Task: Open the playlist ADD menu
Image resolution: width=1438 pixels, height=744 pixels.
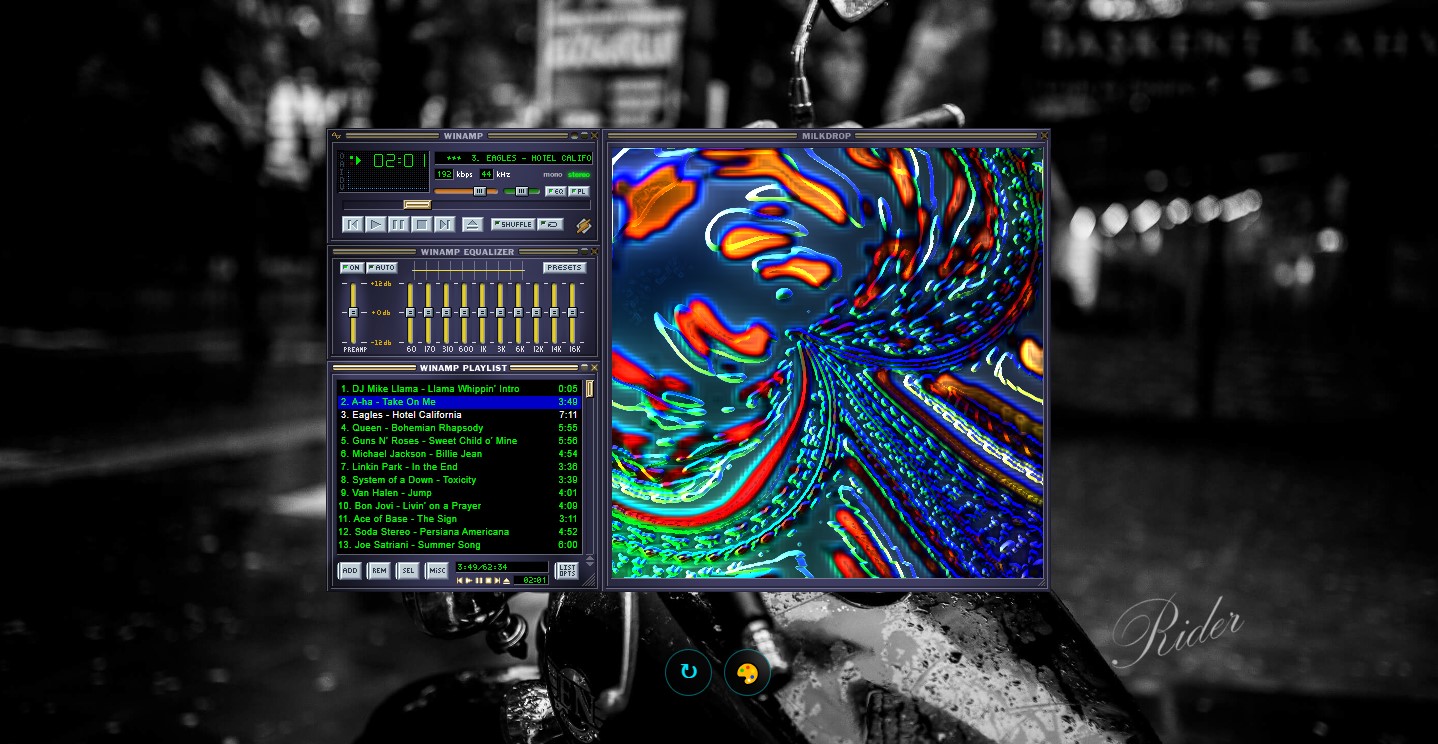Action: (x=349, y=571)
